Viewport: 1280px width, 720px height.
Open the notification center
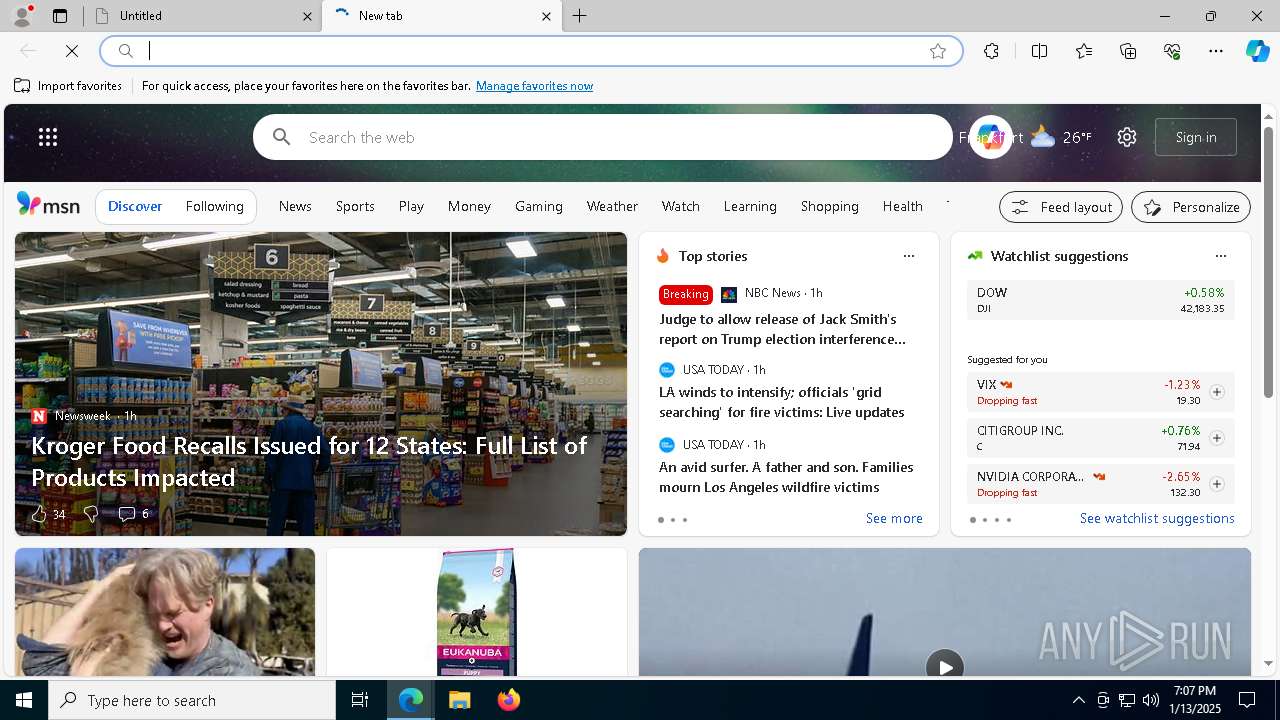point(1247,700)
